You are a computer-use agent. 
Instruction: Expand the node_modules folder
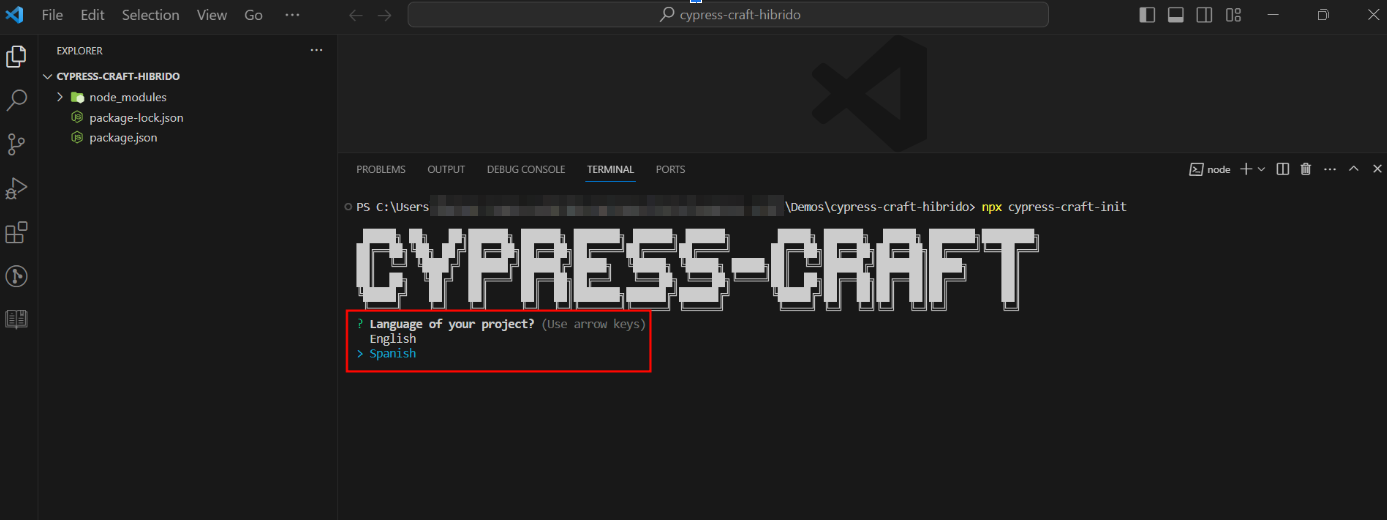point(60,97)
